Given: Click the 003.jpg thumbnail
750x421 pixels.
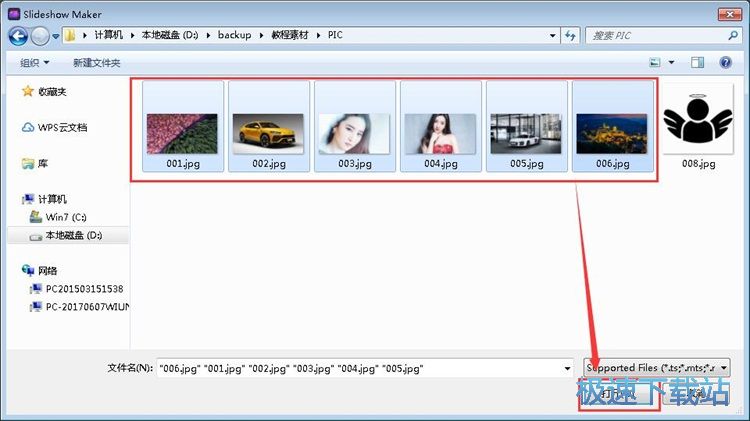Looking at the screenshot, I should [354, 134].
